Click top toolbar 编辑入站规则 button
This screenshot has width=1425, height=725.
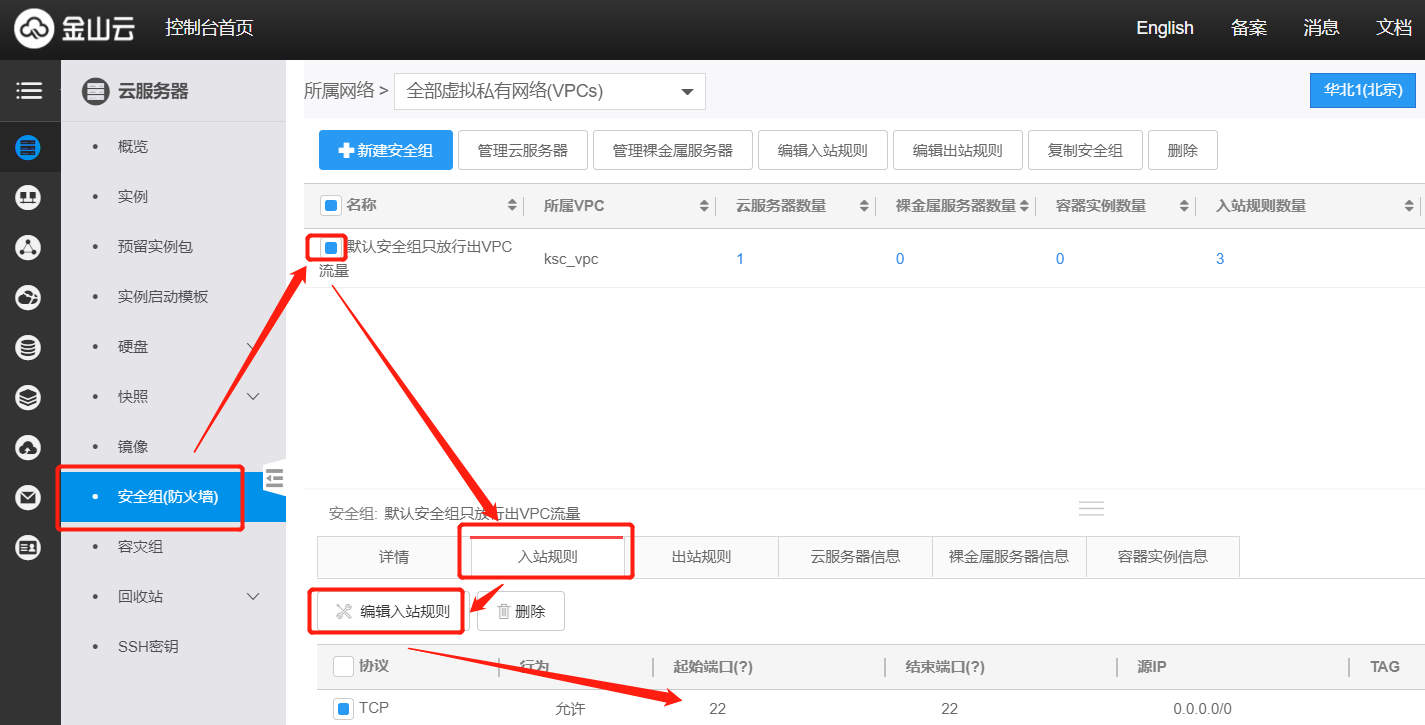[823, 150]
